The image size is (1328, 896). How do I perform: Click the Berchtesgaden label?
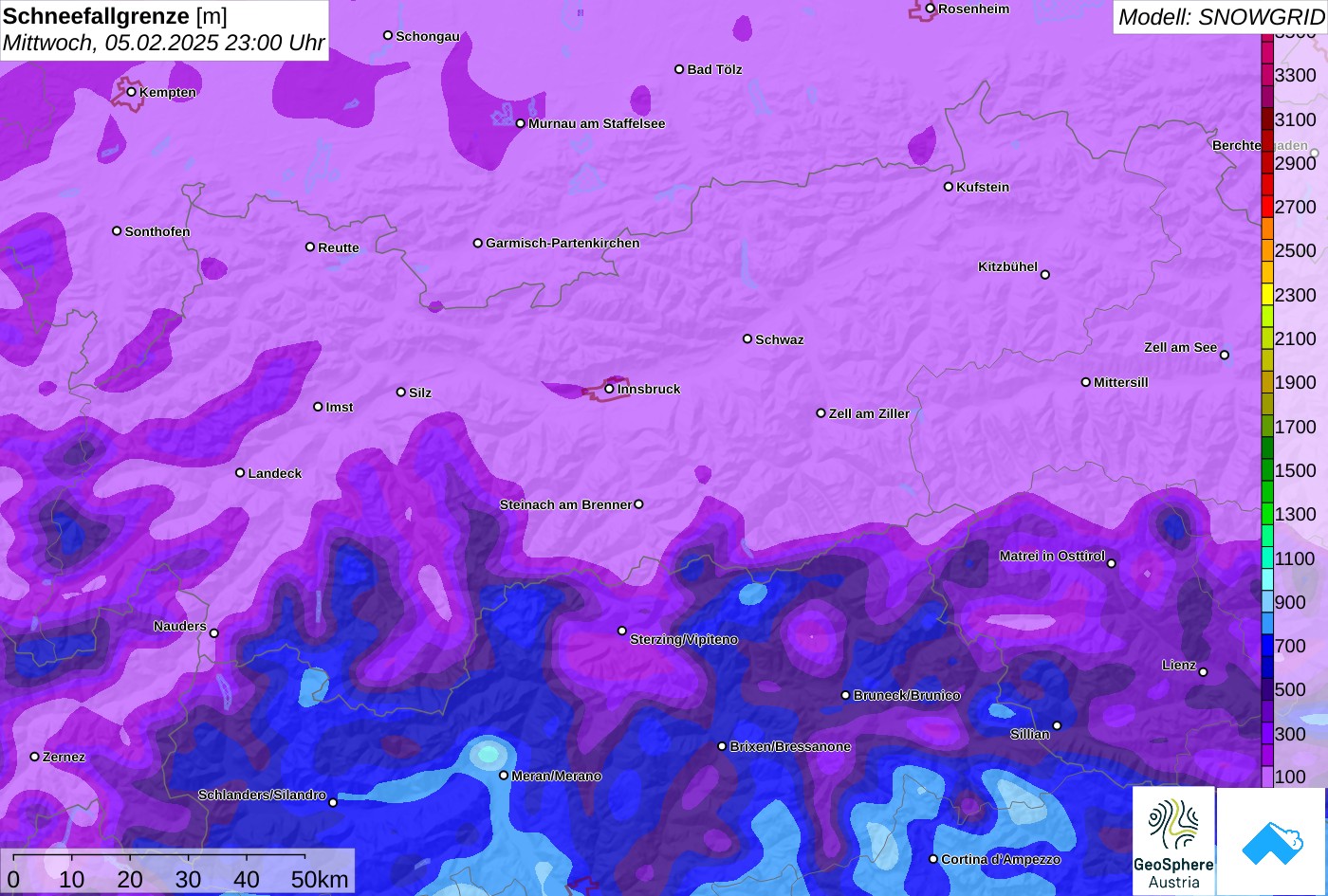1260,145
